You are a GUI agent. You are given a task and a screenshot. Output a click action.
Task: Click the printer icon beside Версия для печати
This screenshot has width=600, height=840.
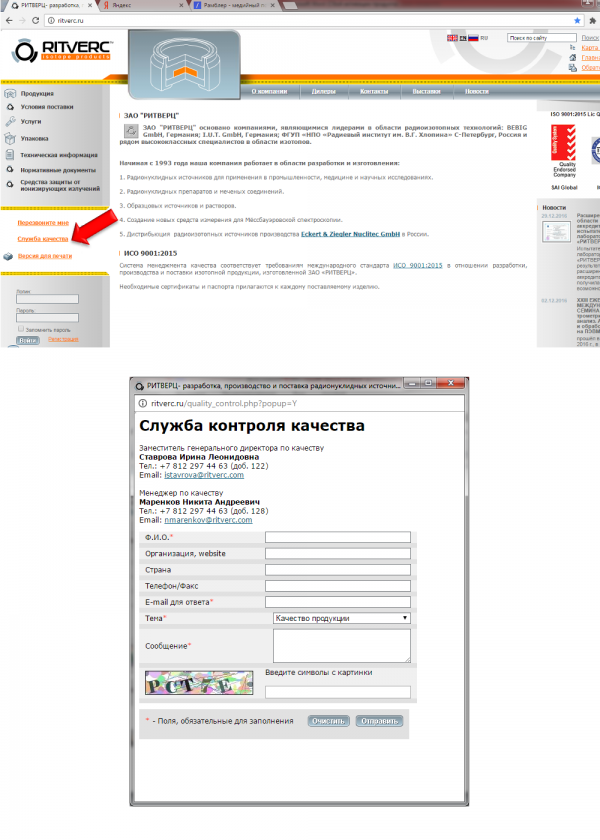click(x=8, y=257)
